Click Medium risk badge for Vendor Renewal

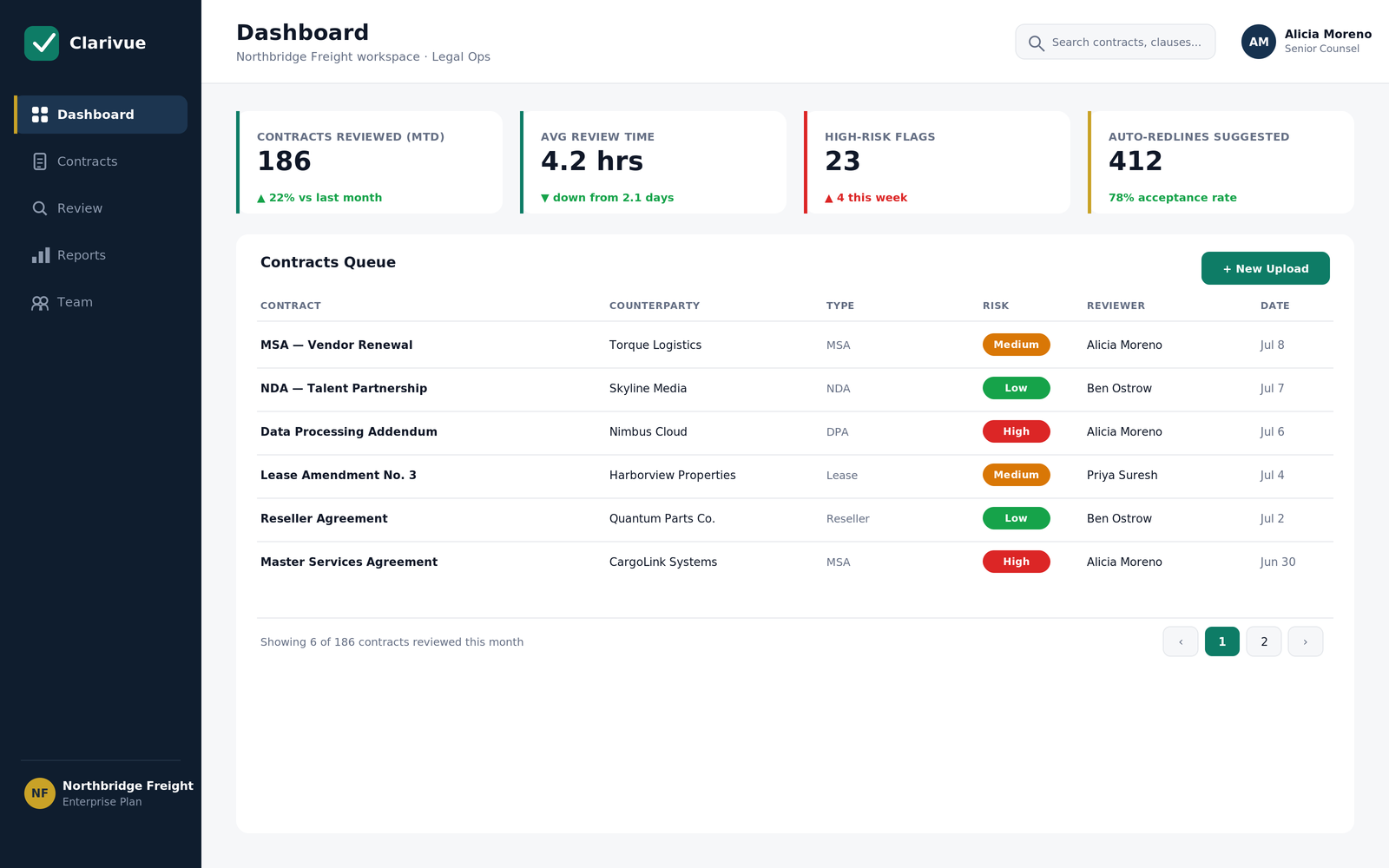[x=1017, y=345]
